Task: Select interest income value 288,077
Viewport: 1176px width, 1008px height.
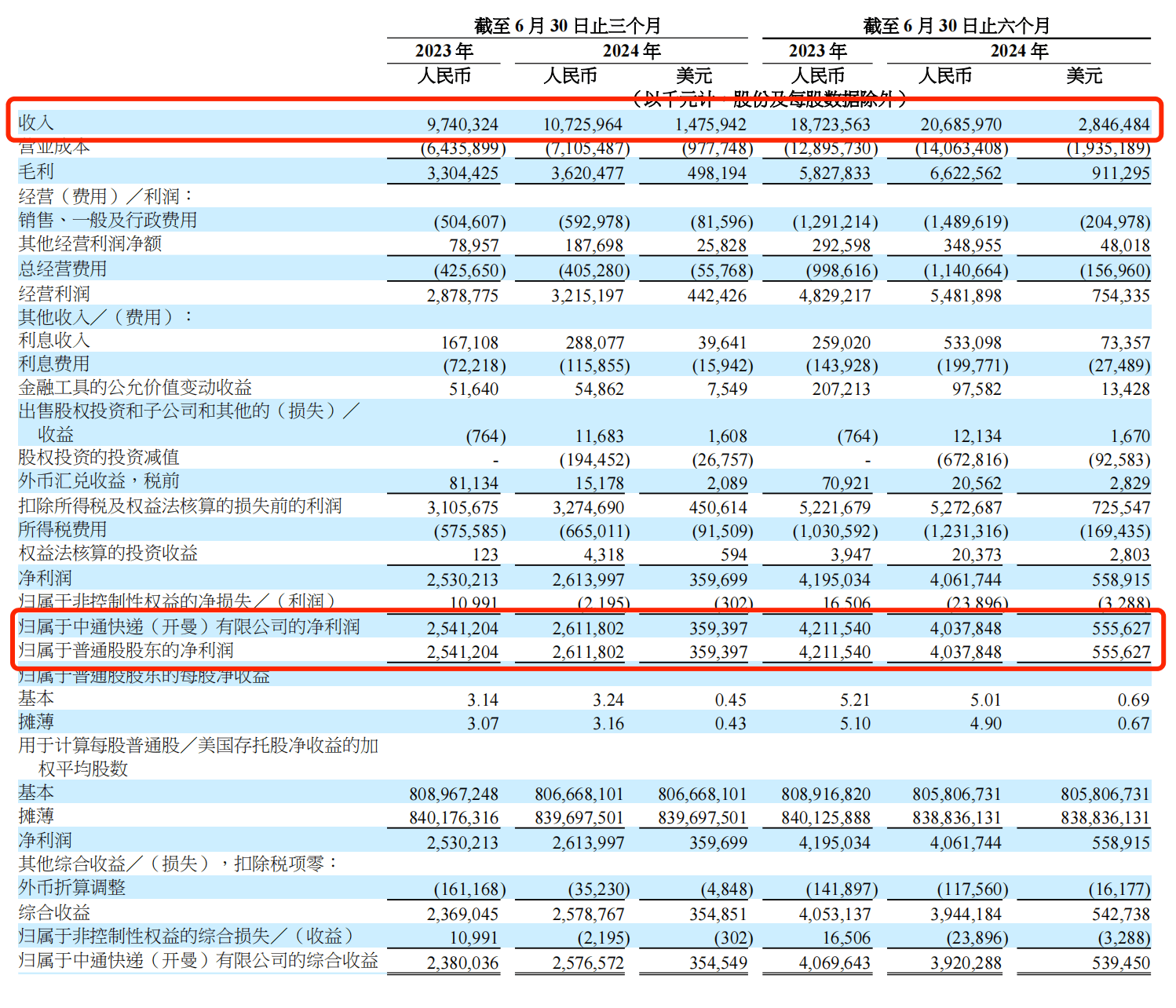Action: pyautogui.click(x=595, y=343)
